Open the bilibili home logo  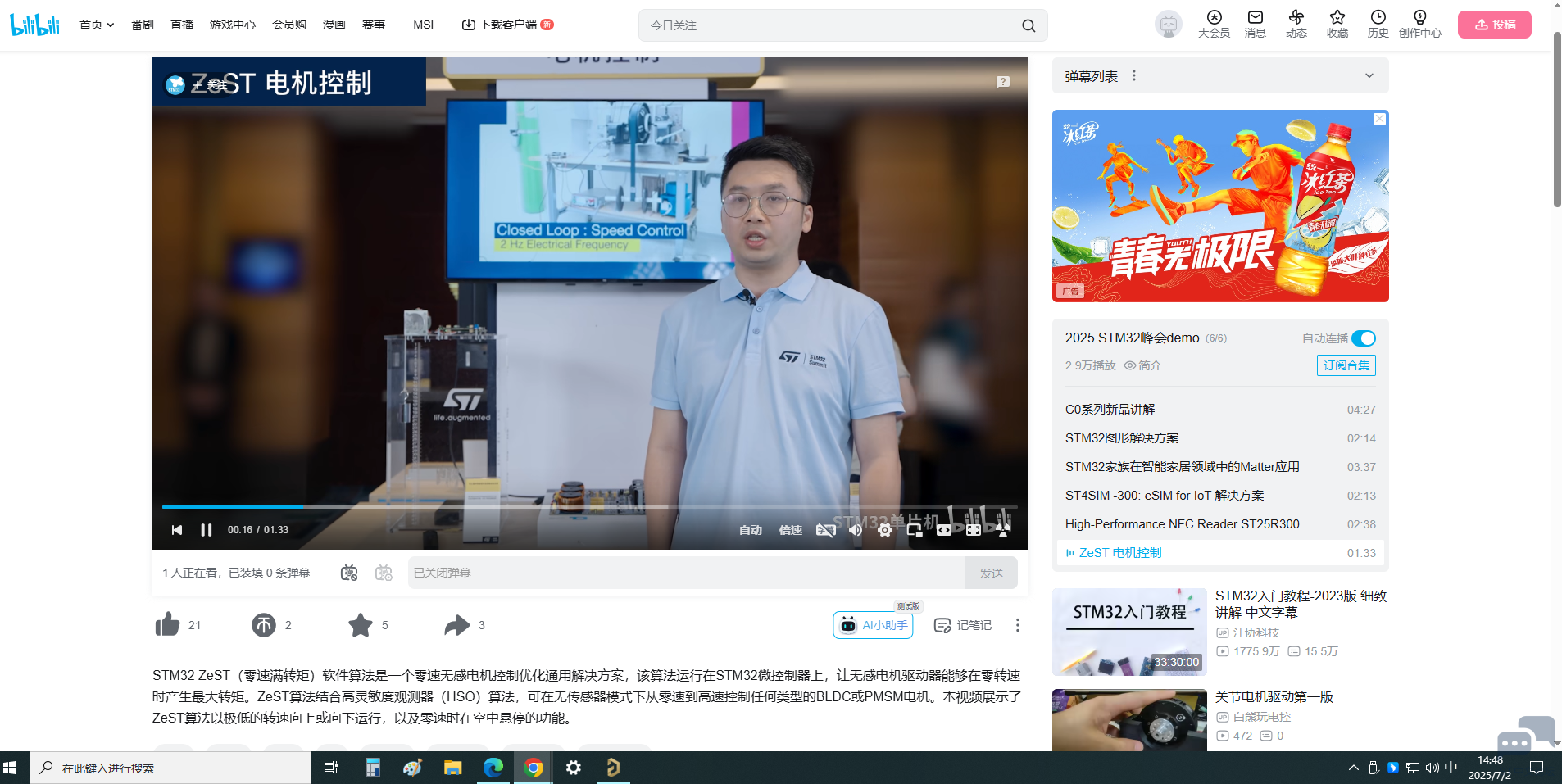[35, 25]
